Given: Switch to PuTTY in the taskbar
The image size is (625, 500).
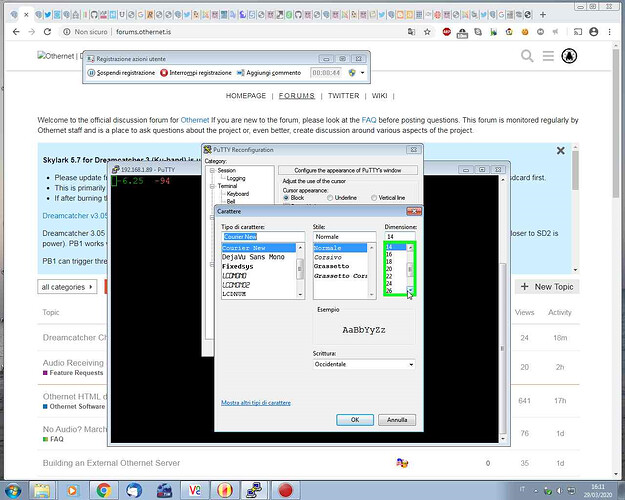Looking at the screenshot, I should [254, 490].
